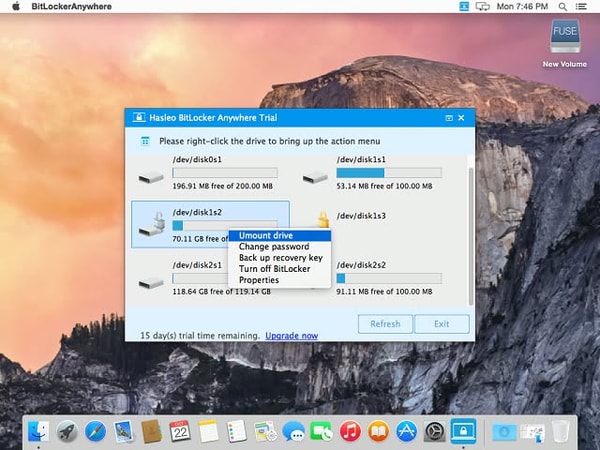Click the BitLocker Anywhere Dock icon
Image resolution: width=600 pixels, height=450 pixels.
point(463,431)
